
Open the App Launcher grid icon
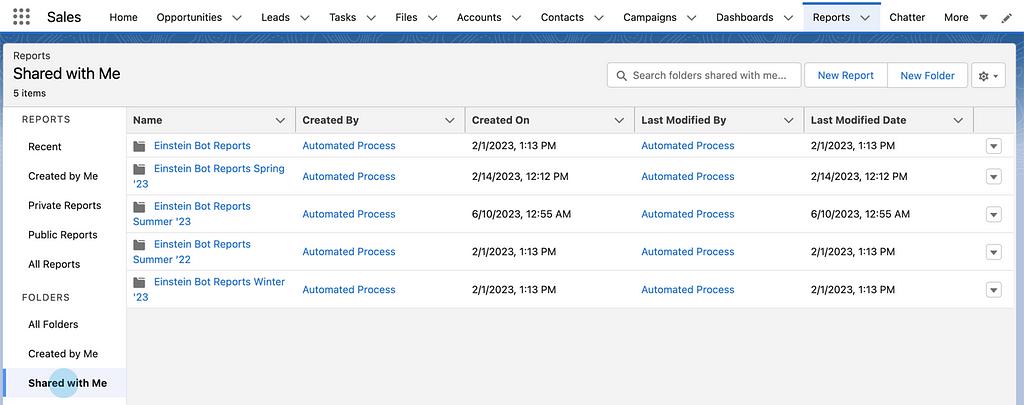(x=22, y=17)
